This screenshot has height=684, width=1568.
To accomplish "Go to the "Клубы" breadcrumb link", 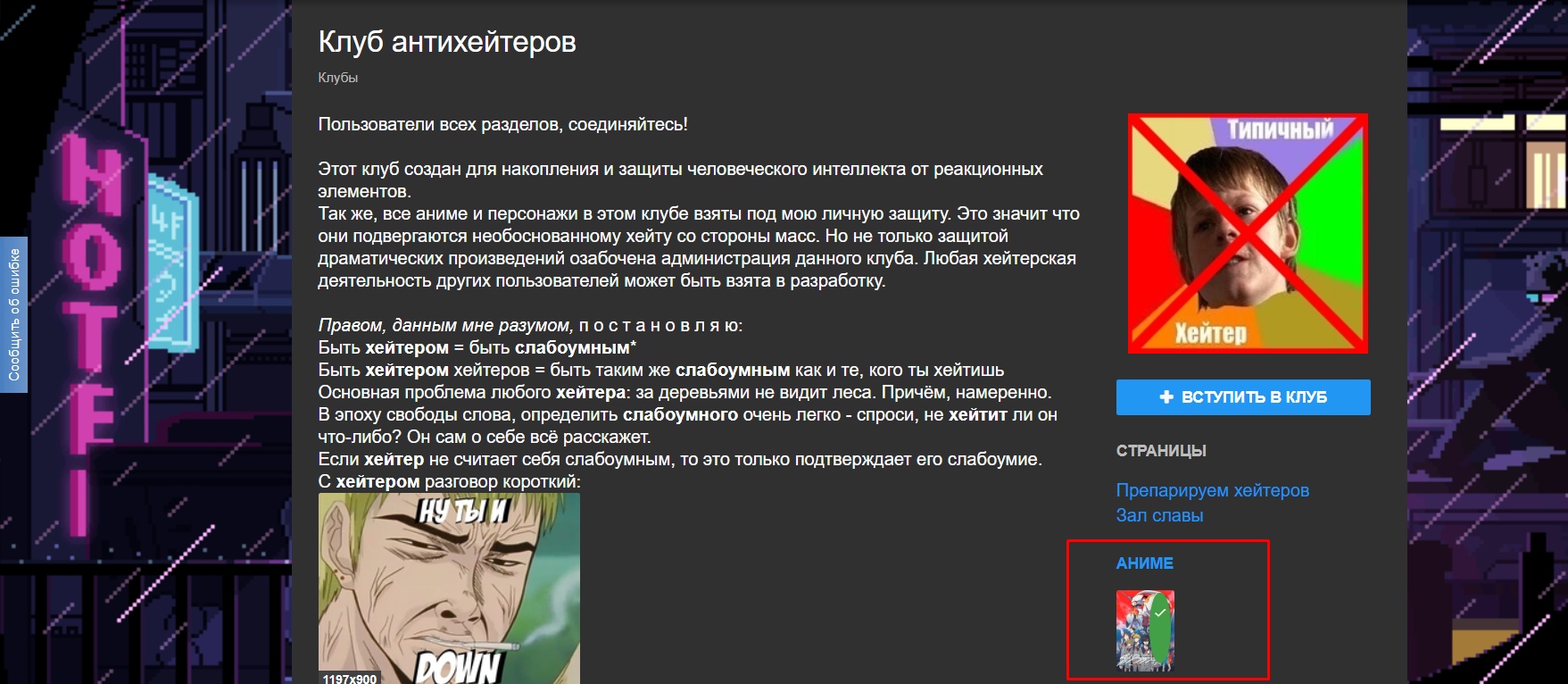I will click(338, 78).
